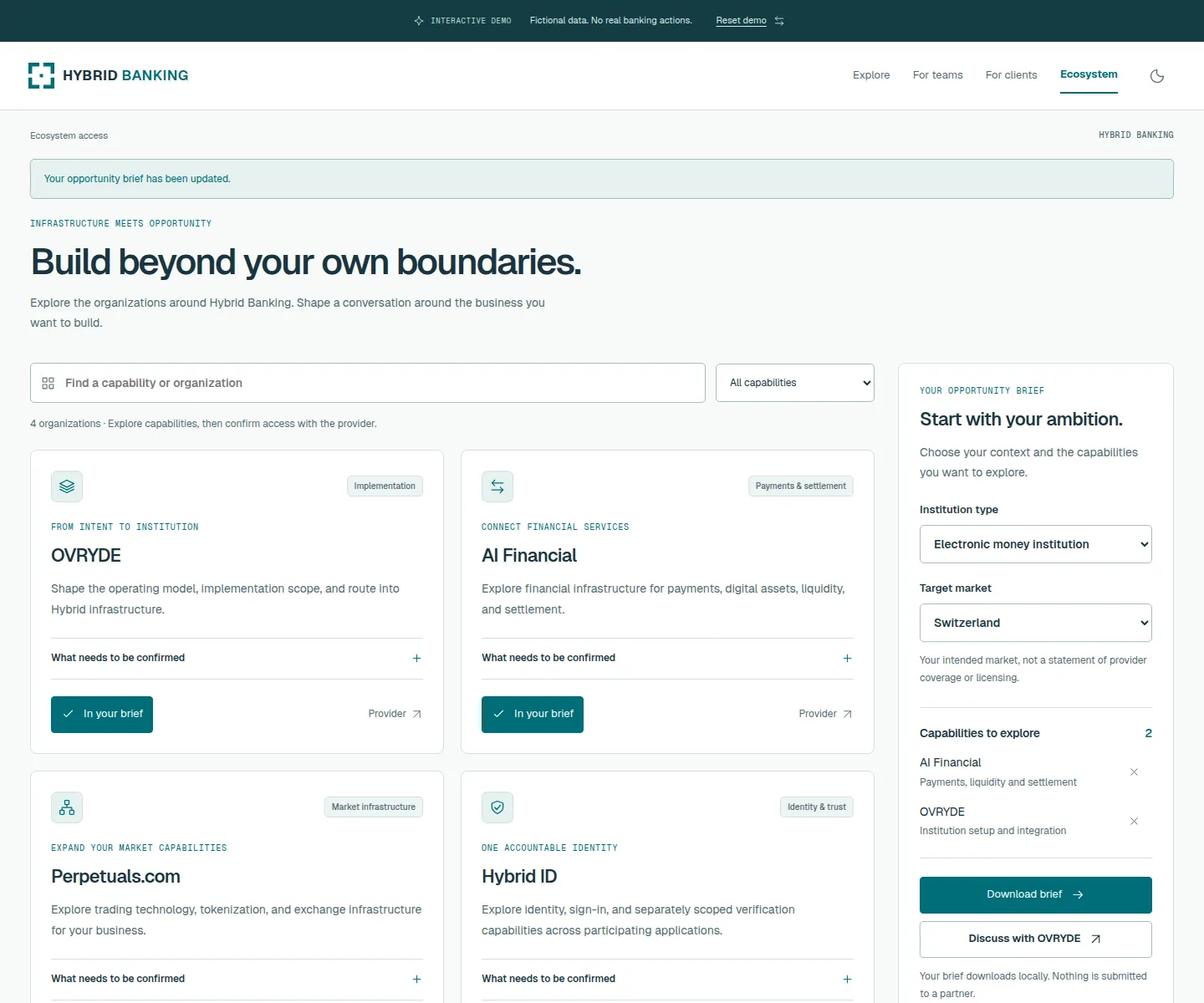
Task: Click the Perpetuals.com card title
Action: coord(115,877)
